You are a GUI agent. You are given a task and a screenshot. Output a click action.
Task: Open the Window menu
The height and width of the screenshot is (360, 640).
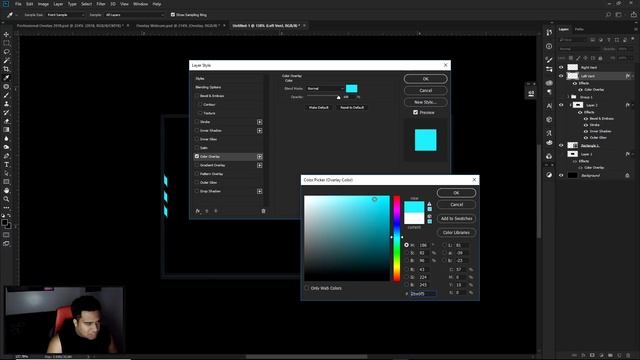[140, 4]
